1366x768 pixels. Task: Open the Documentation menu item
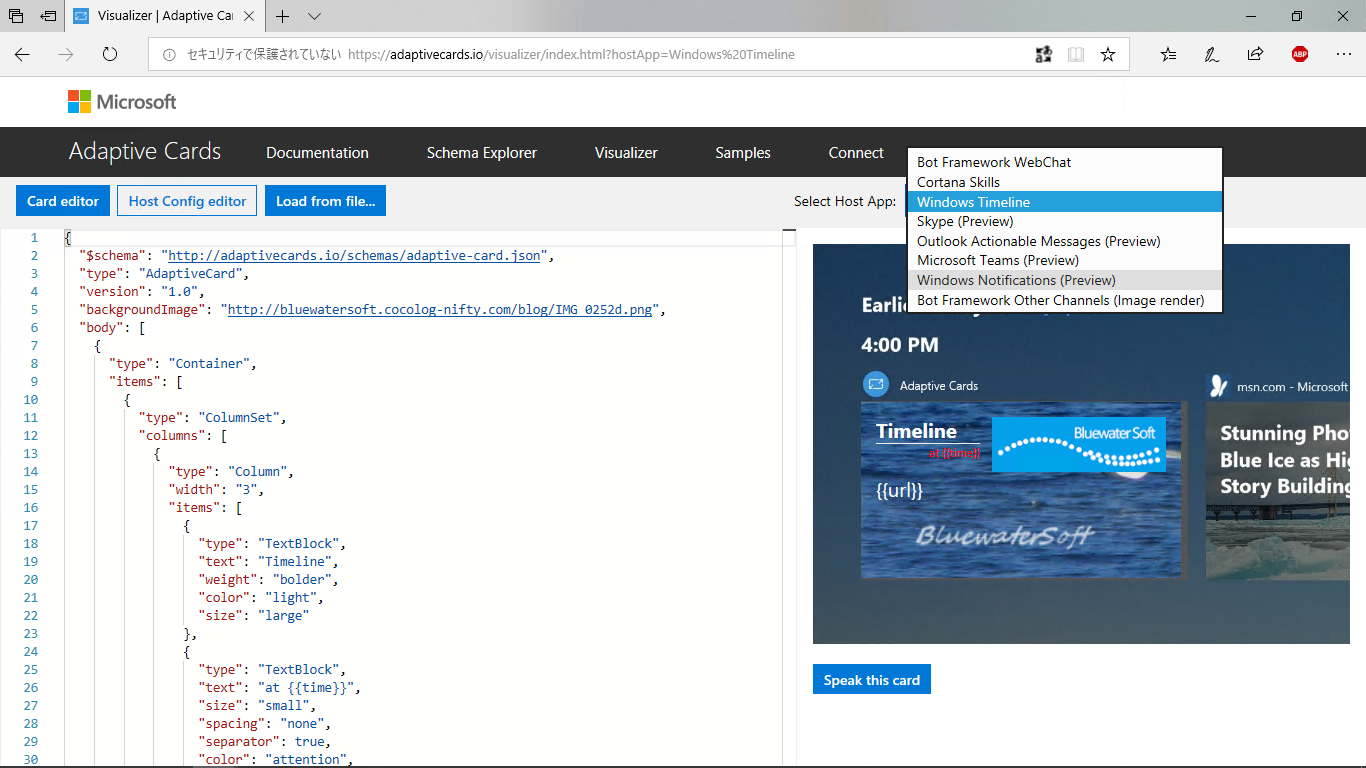click(x=317, y=153)
